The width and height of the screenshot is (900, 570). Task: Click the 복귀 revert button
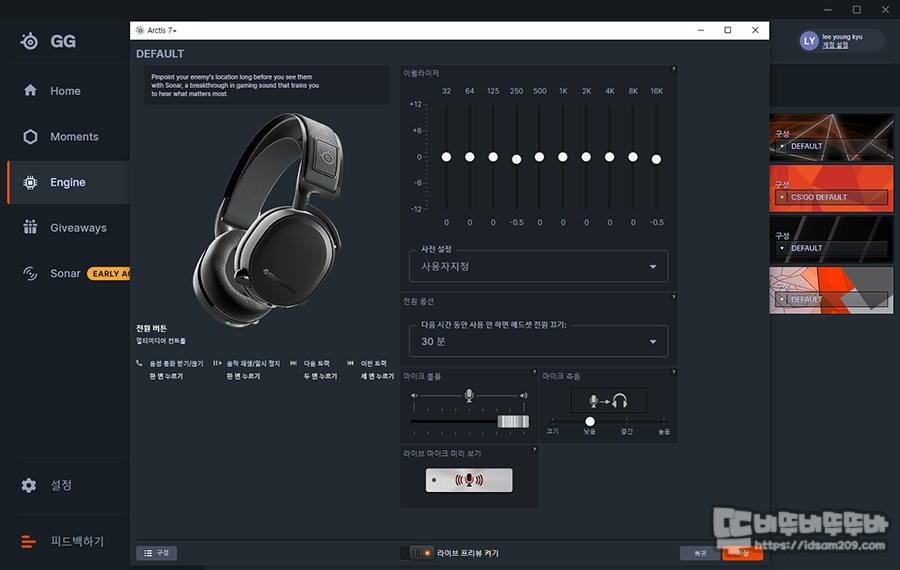700,553
